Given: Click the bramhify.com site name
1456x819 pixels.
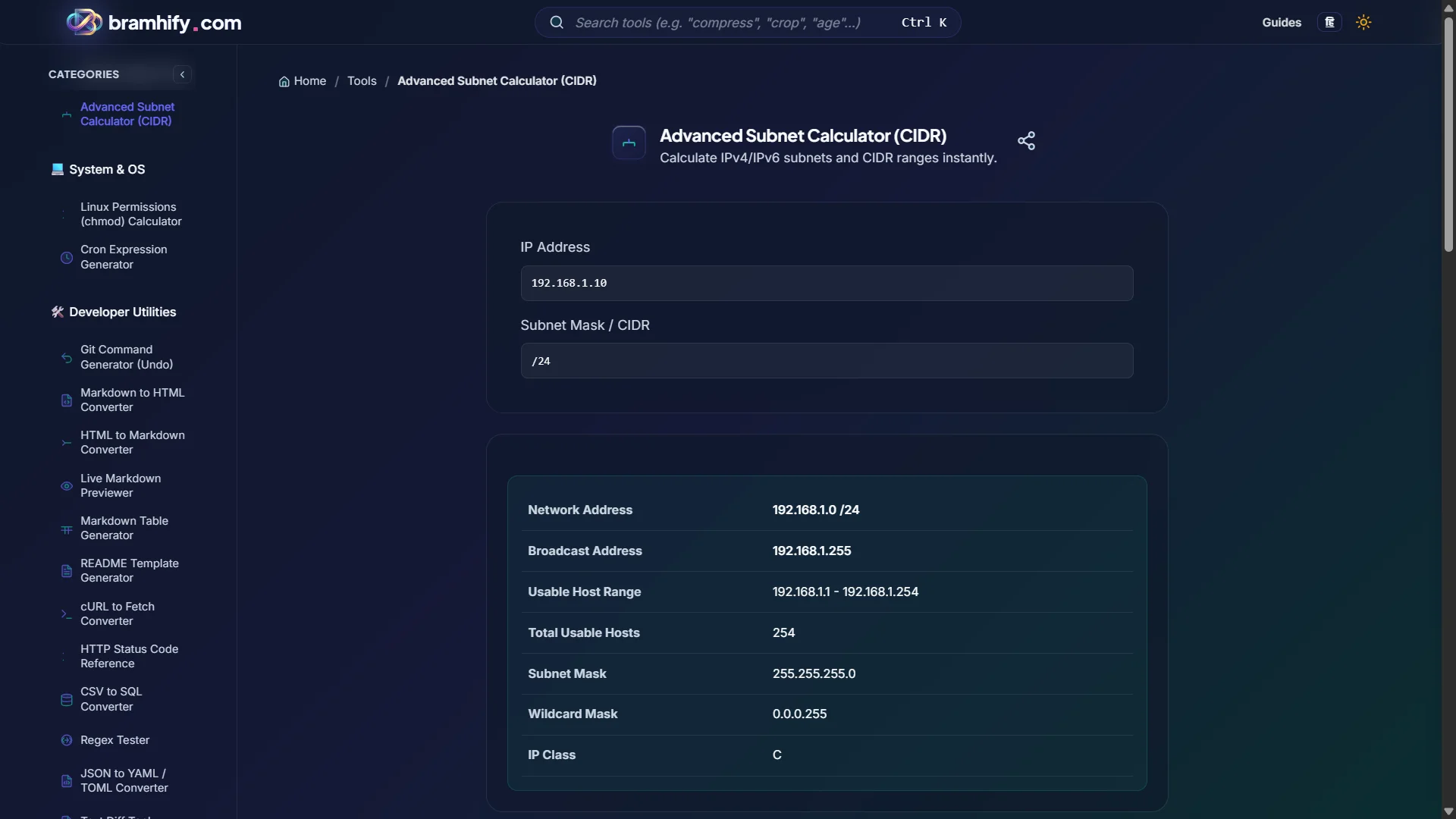Looking at the screenshot, I should tap(174, 23).
